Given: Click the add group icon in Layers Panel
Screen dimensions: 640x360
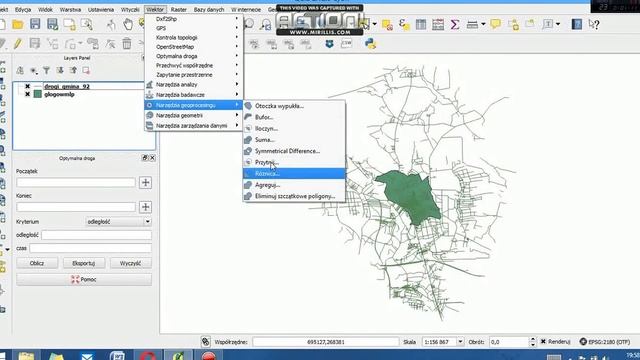Looking at the screenshot, I should tap(20, 71).
